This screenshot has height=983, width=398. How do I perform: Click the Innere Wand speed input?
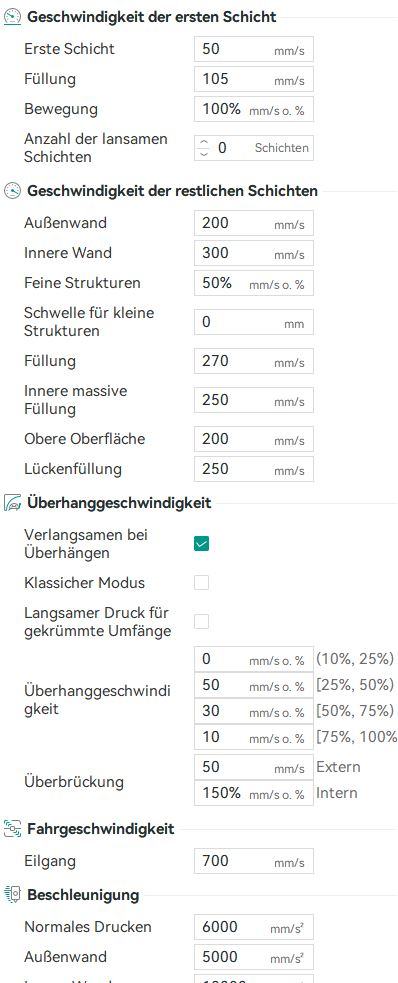[x=254, y=253]
